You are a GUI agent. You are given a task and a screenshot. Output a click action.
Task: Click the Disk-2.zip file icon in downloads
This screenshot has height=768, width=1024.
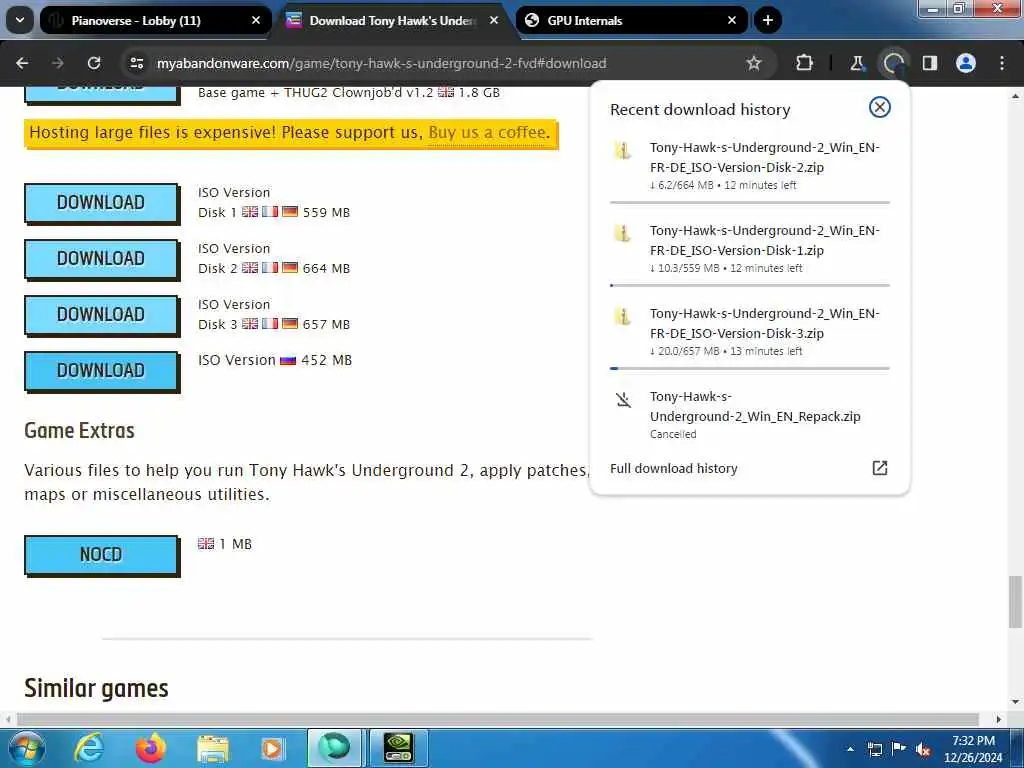pos(623,151)
